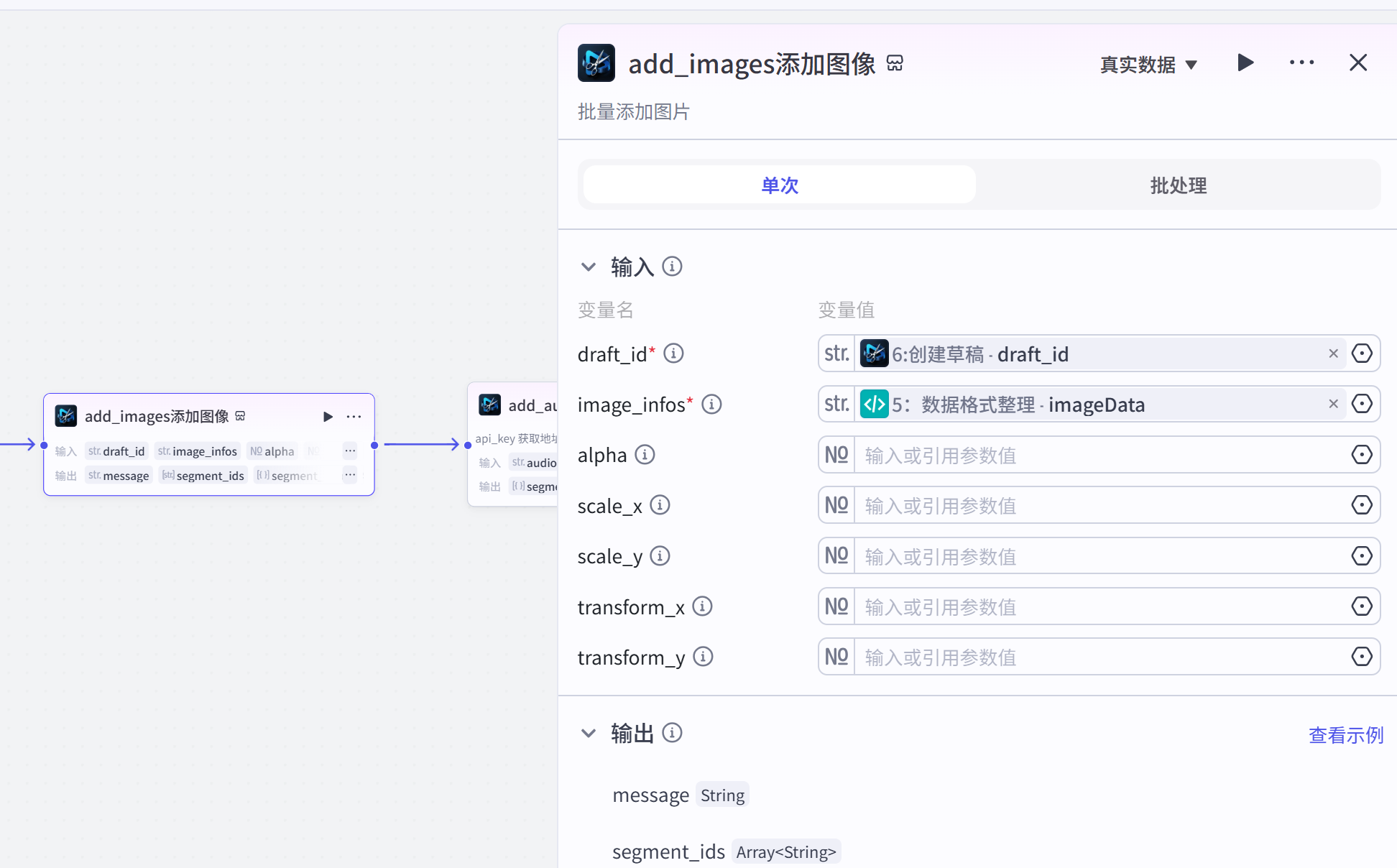Open the str type selector for draft_id
Screen dimensions: 1397x868
point(836,354)
